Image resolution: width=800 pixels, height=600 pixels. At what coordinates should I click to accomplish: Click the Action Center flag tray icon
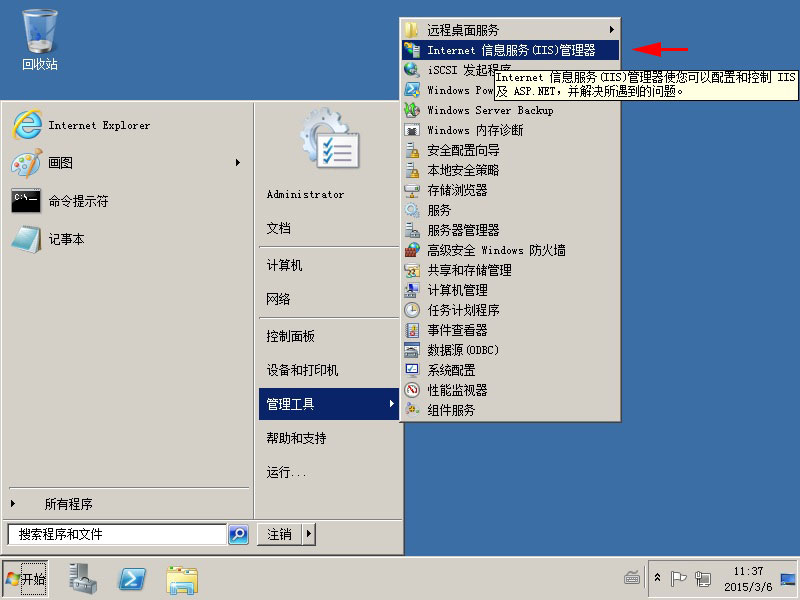coord(678,579)
